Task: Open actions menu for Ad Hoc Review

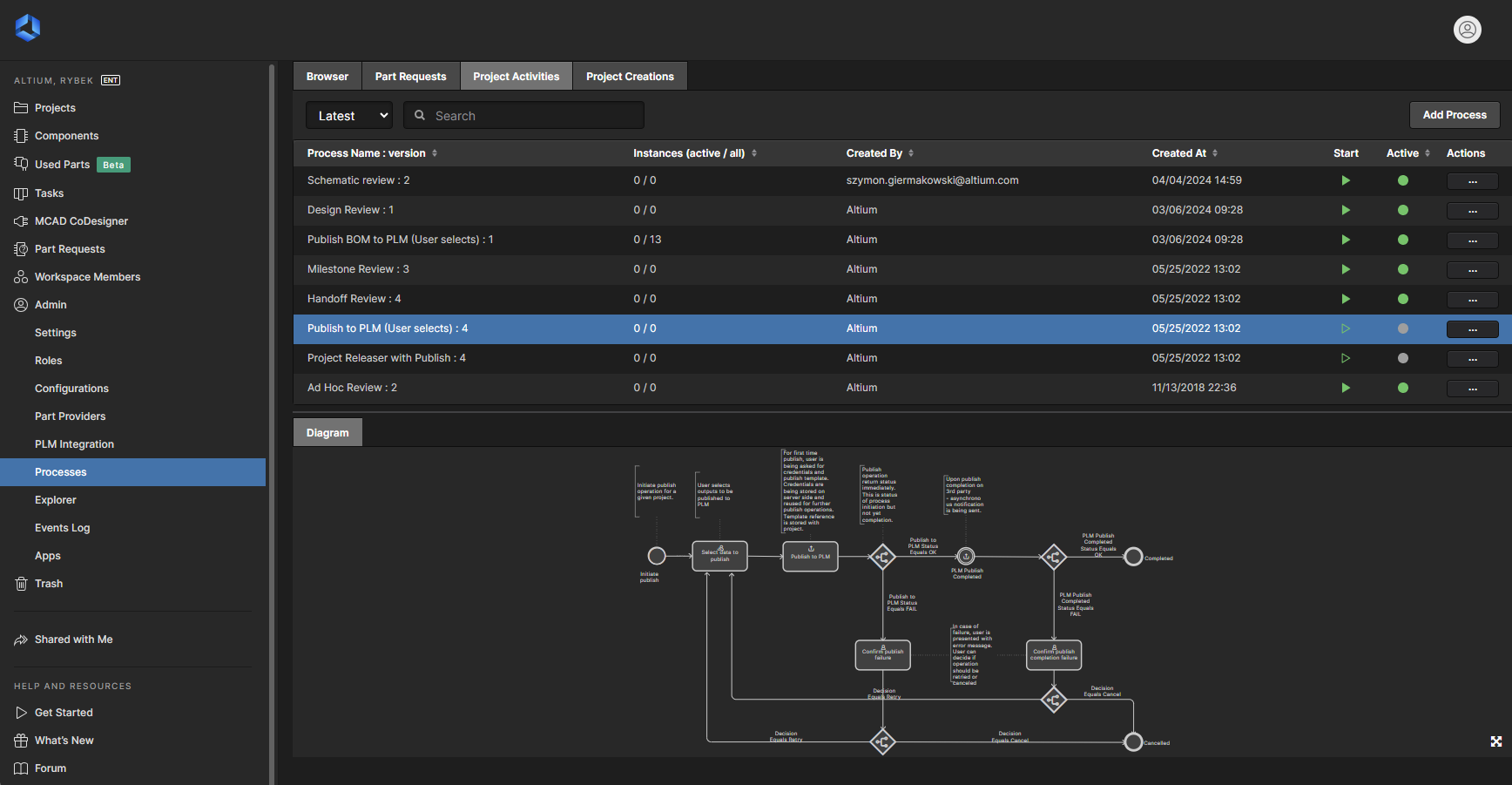Action: (x=1473, y=389)
